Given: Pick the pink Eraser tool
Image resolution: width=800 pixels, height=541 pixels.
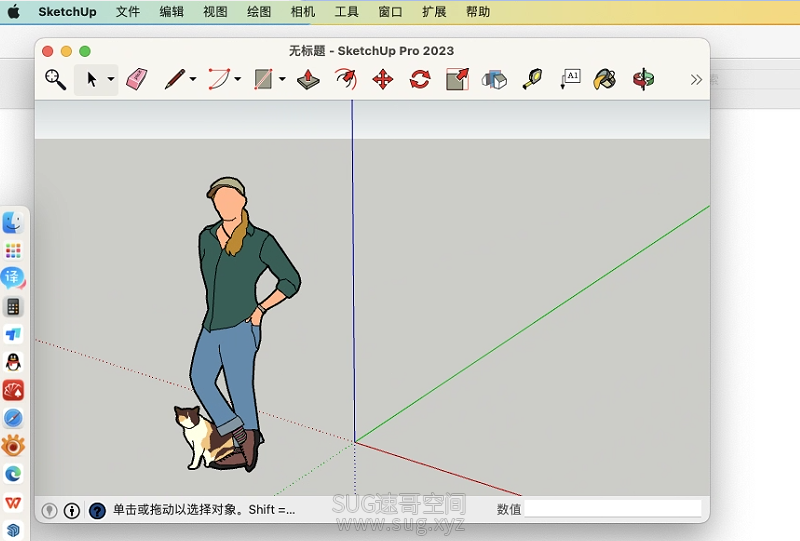Looking at the screenshot, I should 137,80.
